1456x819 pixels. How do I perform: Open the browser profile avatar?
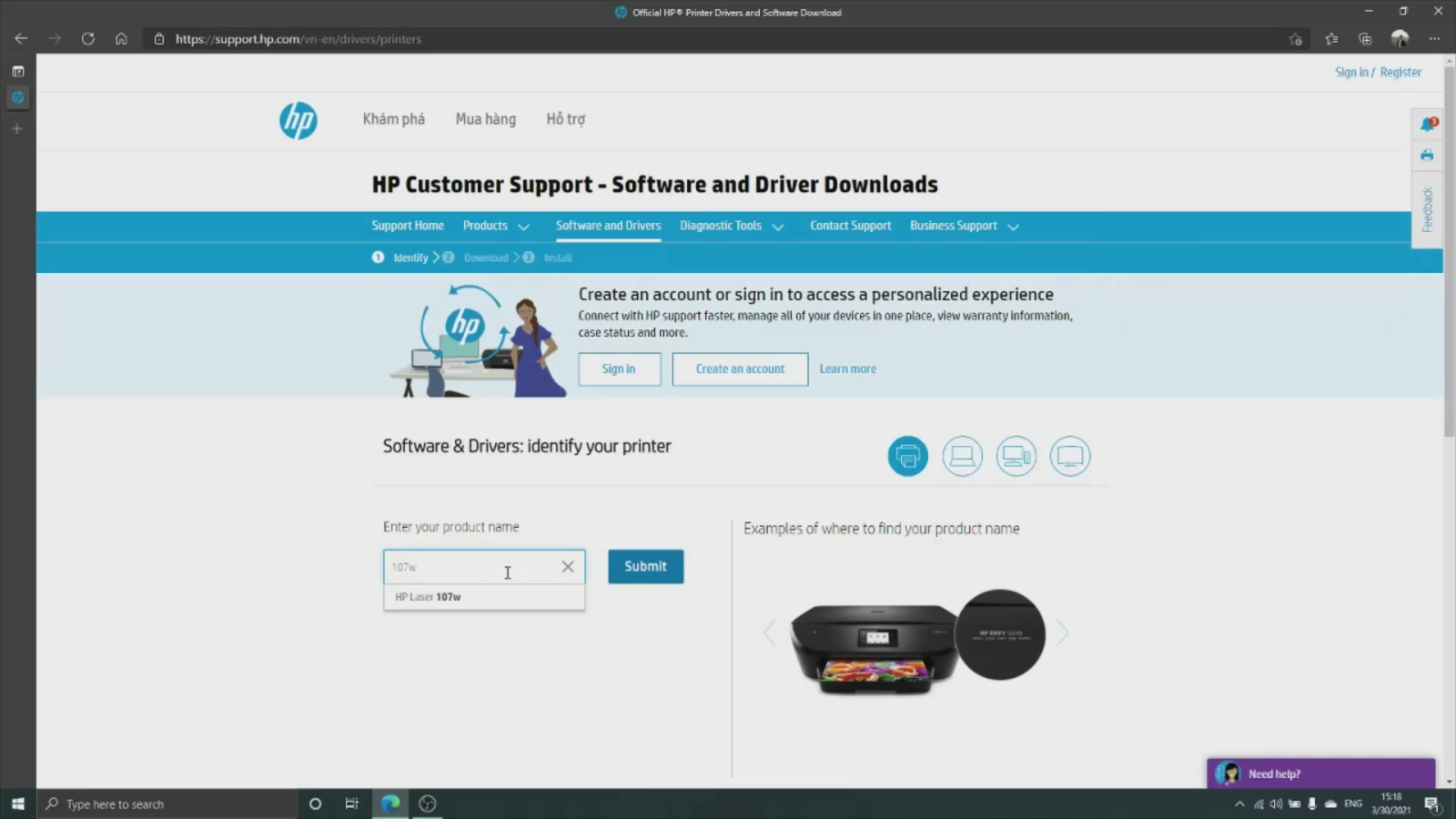tap(1400, 39)
